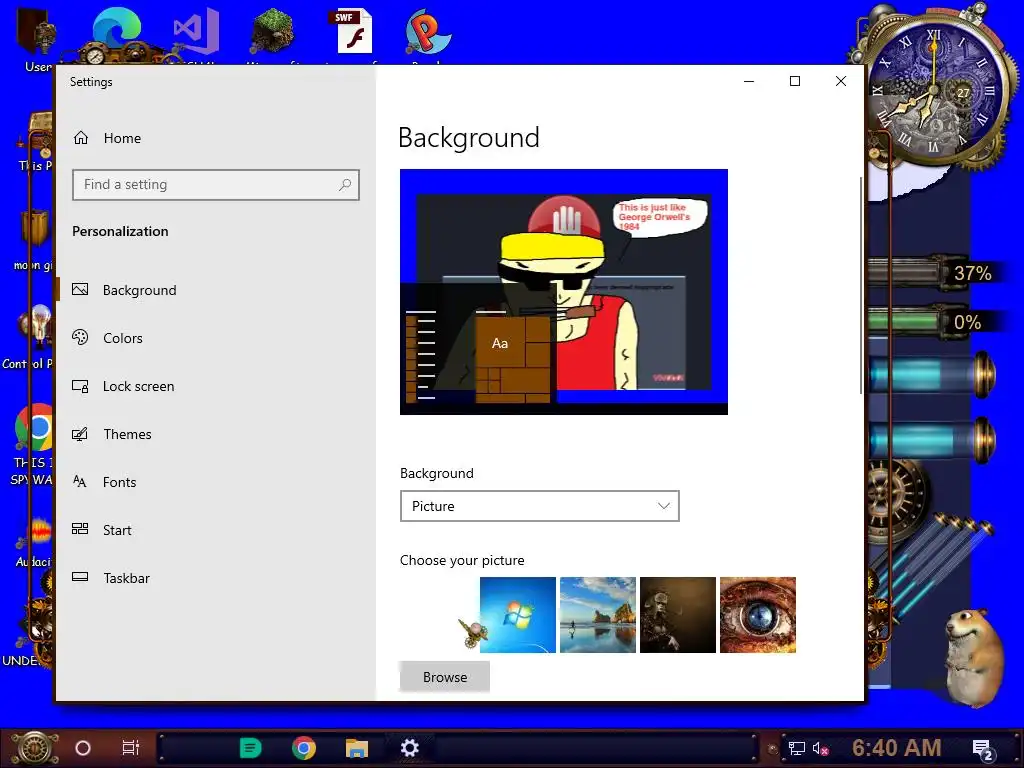The height and width of the screenshot is (768, 1024).
Task: Minimize the Settings window
Action: coord(749,81)
